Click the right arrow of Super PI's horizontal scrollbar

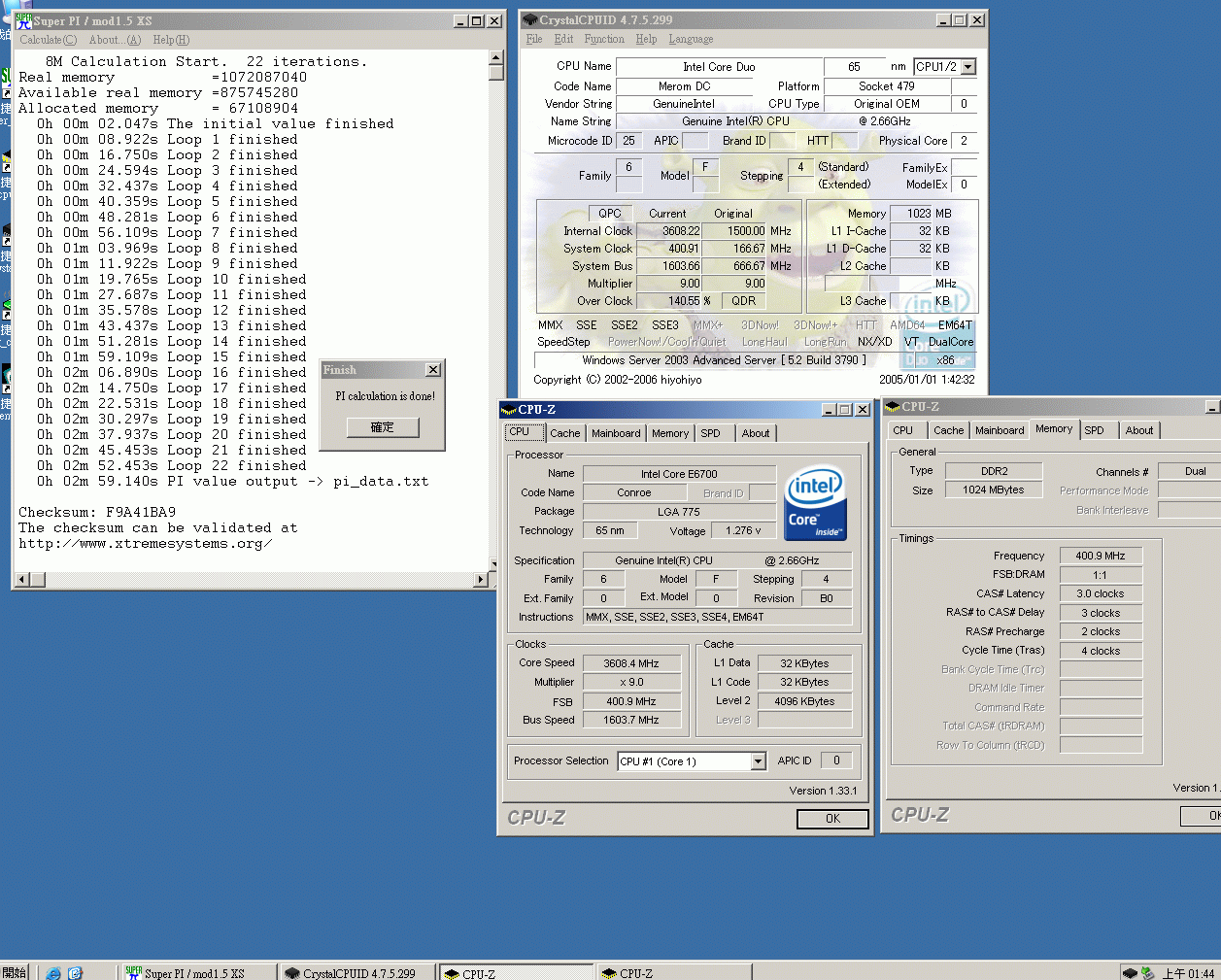click(x=481, y=580)
